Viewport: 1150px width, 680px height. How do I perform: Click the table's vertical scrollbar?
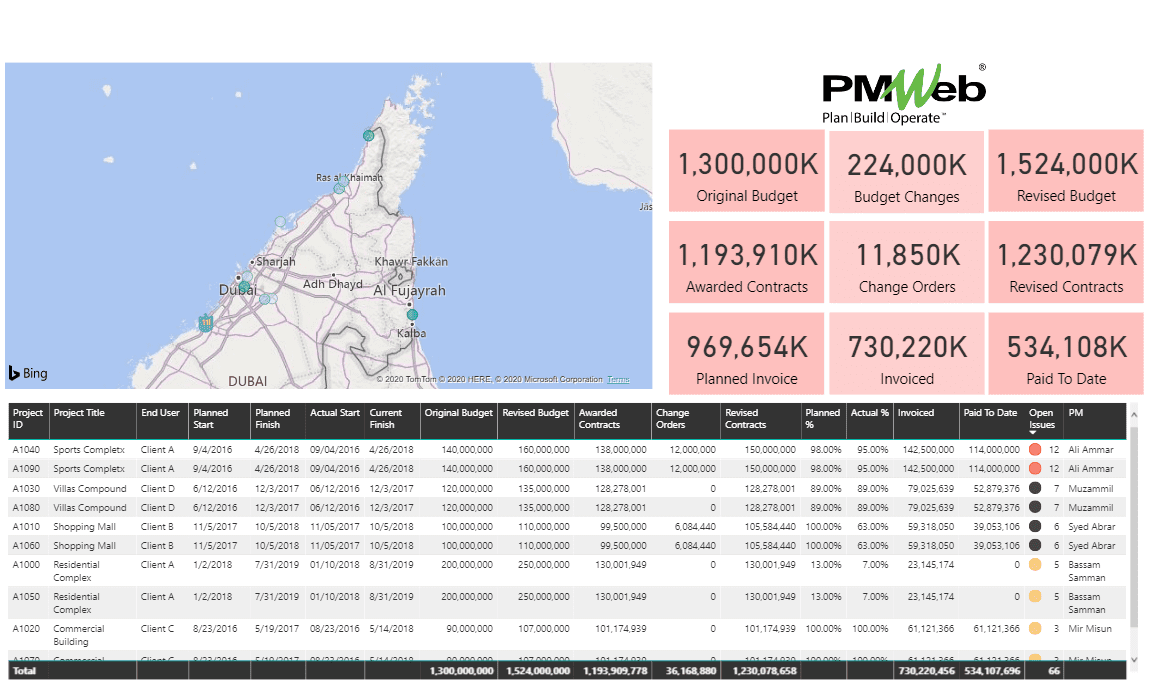click(1133, 520)
